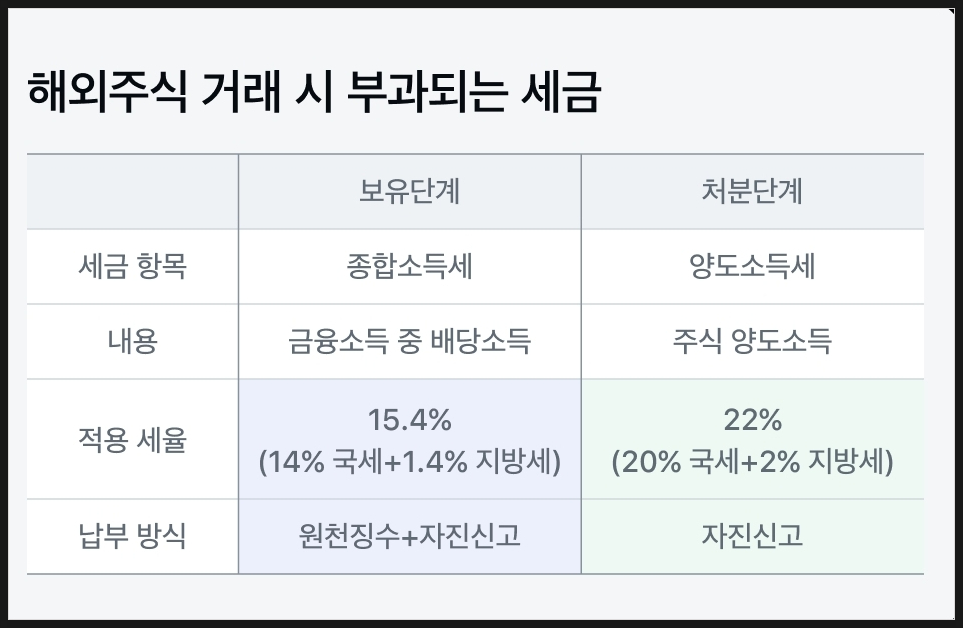The height and width of the screenshot is (628, 963).
Task: Click the 양도소득세 cell
Action: (752, 267)
